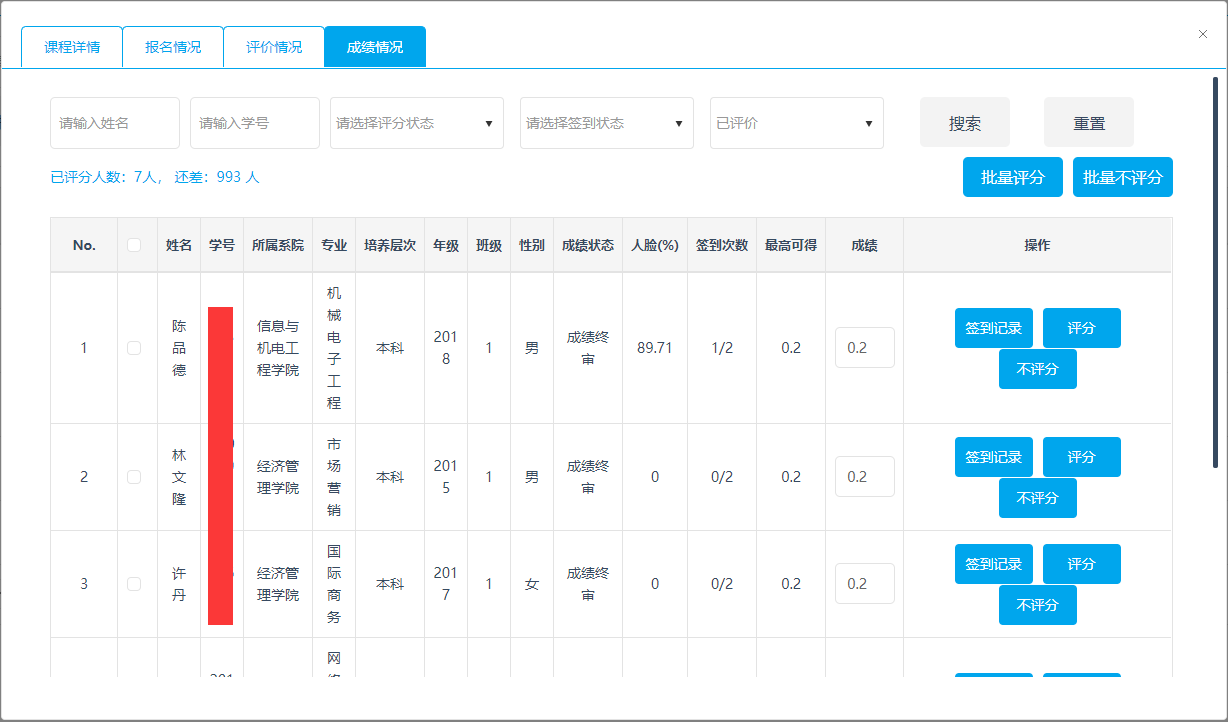Viewport: 1228px width, 722px height.
Task: Click the score field in 林文隆's row
Action: click(x=865, y=477)
